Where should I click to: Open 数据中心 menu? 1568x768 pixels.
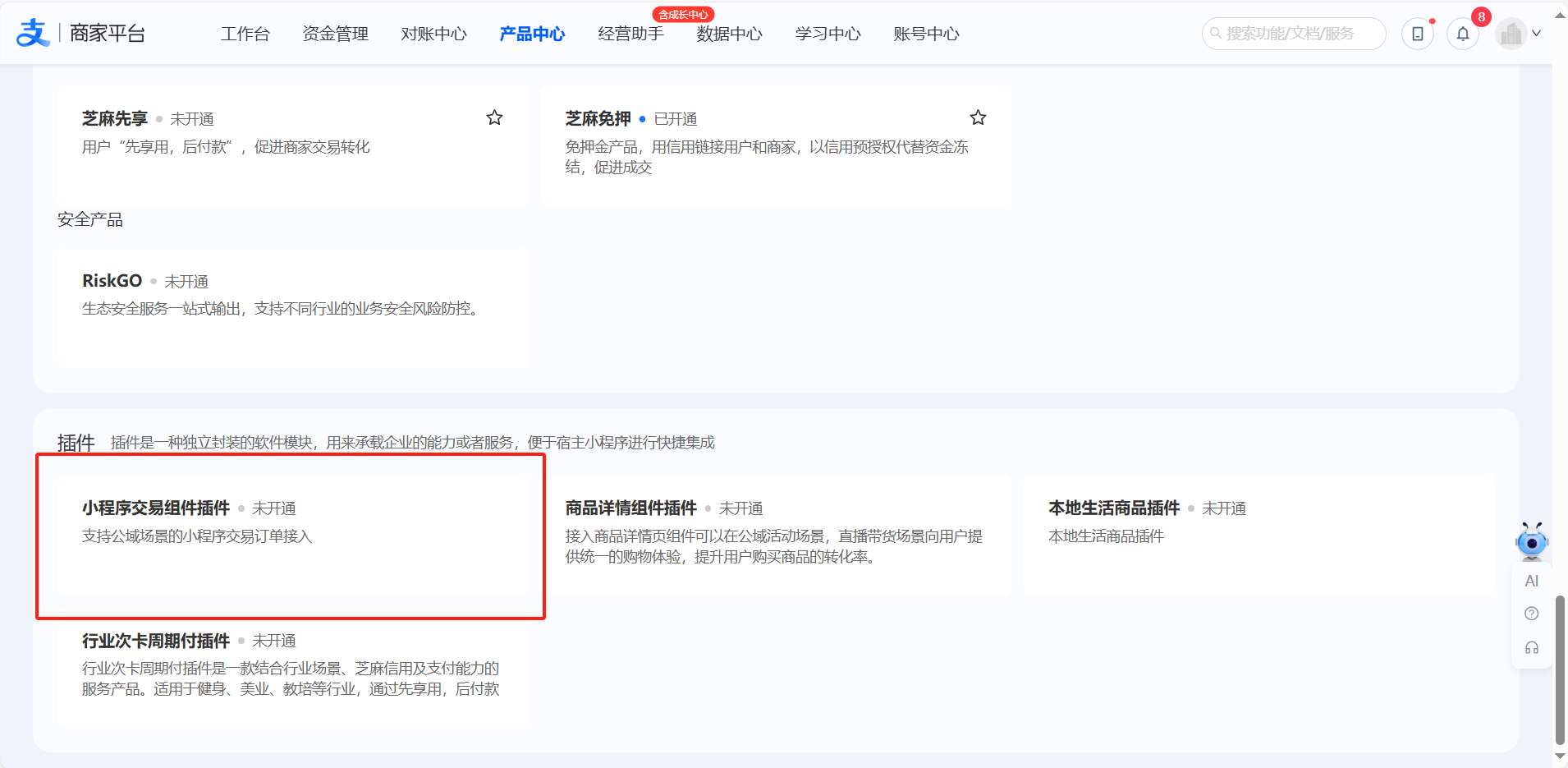(x=729, y=34)
